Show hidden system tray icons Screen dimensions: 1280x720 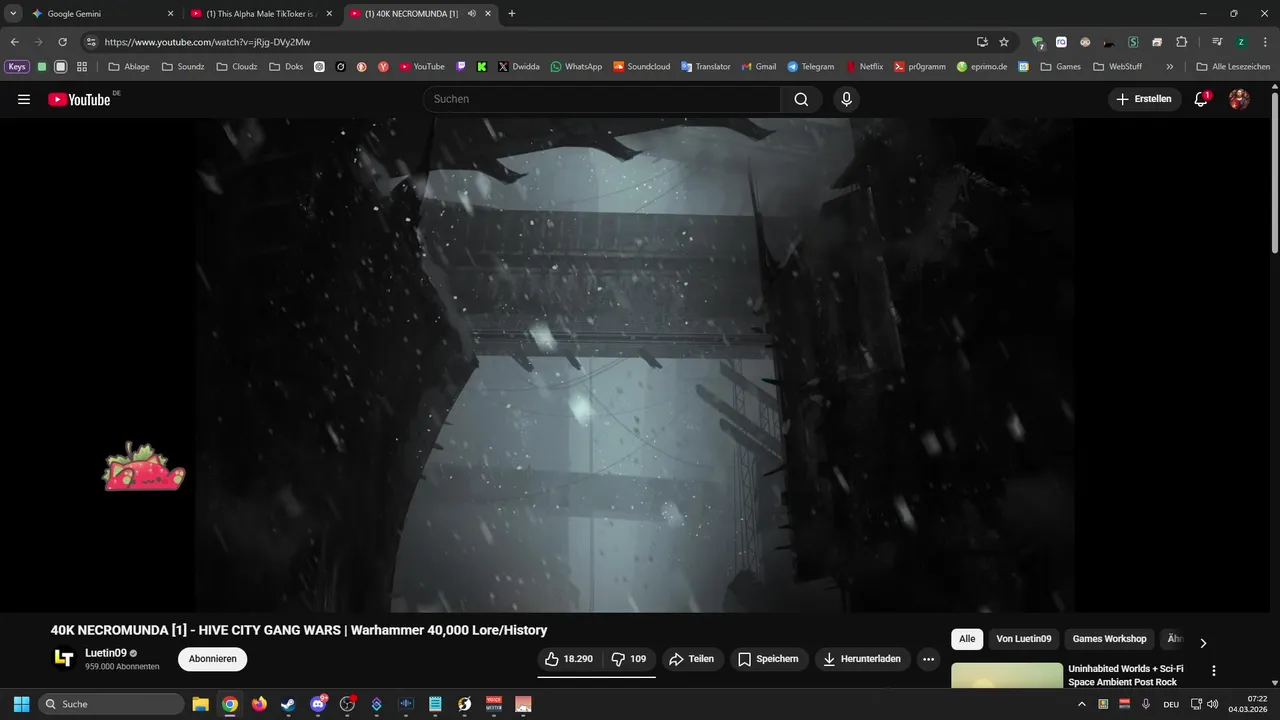[1081, 704]
